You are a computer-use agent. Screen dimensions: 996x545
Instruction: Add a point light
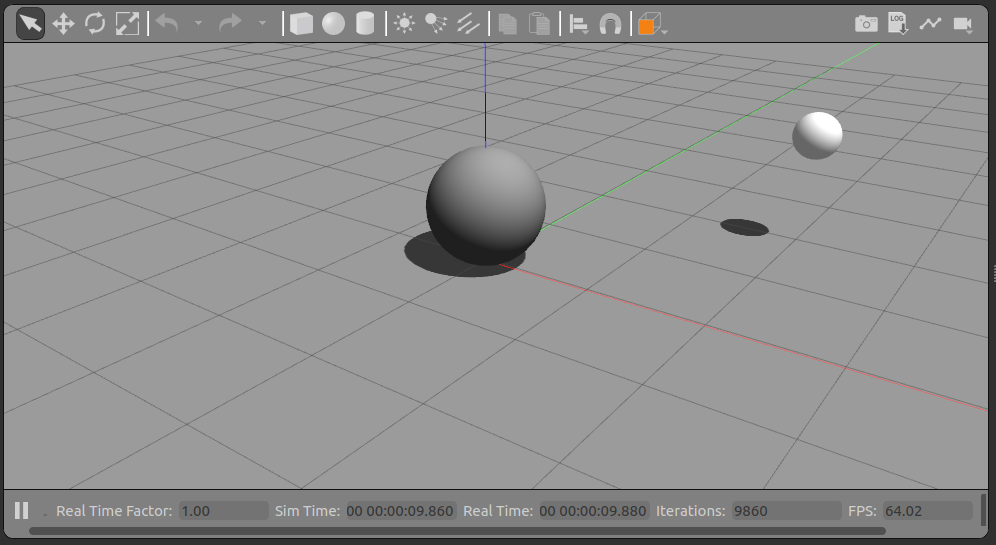[x=404, y=24]
